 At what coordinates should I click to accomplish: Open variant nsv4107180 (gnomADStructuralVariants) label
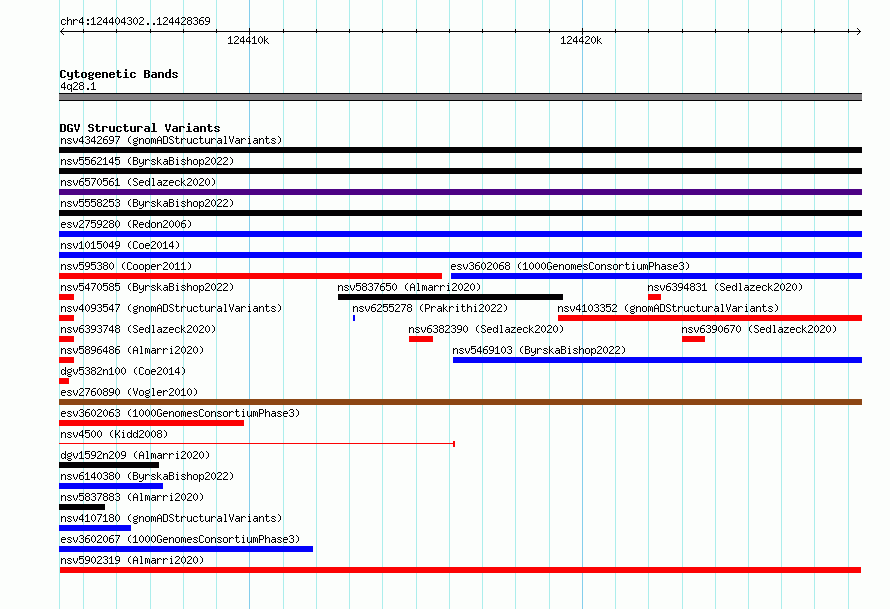(171, 518)
